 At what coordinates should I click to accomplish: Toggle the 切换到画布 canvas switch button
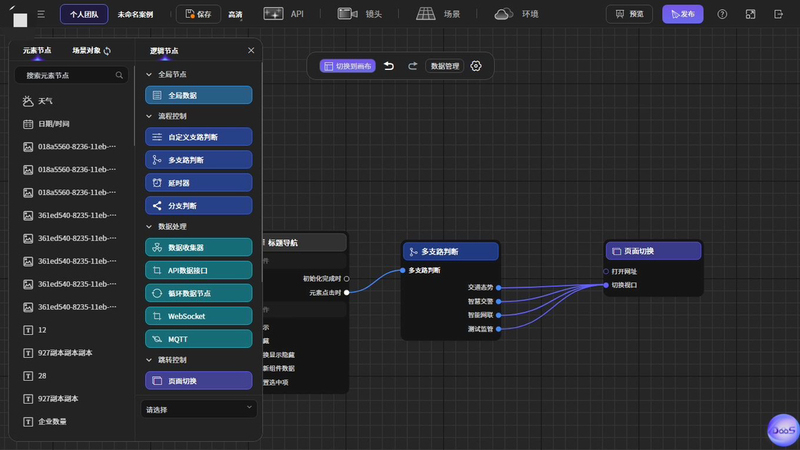tap(347, 66)
